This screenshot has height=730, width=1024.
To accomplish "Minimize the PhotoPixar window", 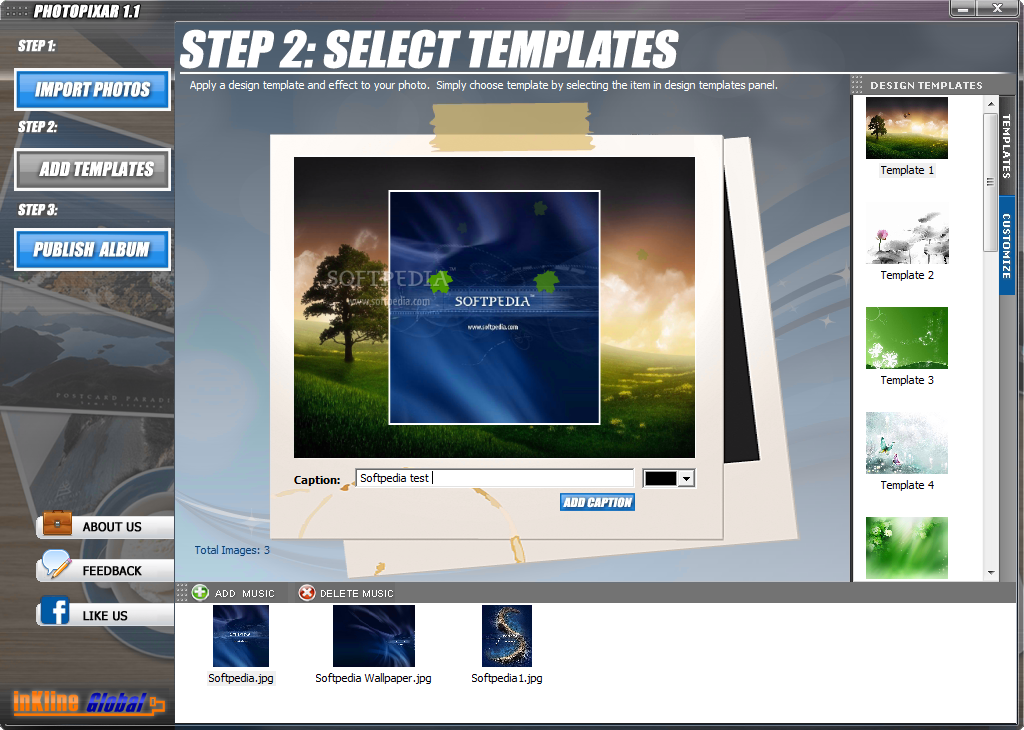I will (963, 8).
